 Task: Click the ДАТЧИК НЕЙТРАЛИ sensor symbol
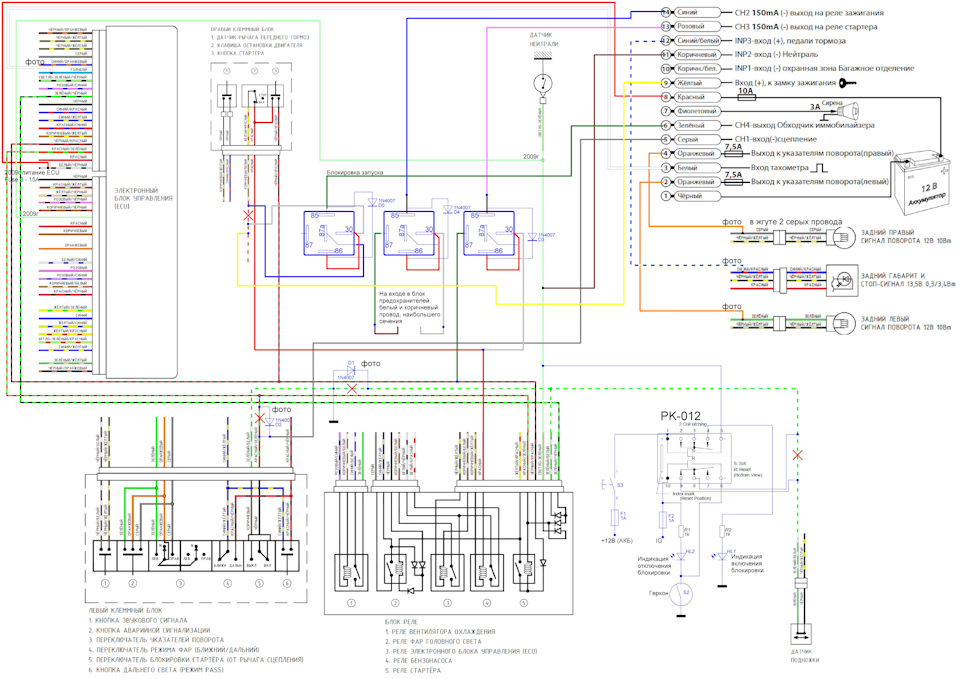point(543,83)
